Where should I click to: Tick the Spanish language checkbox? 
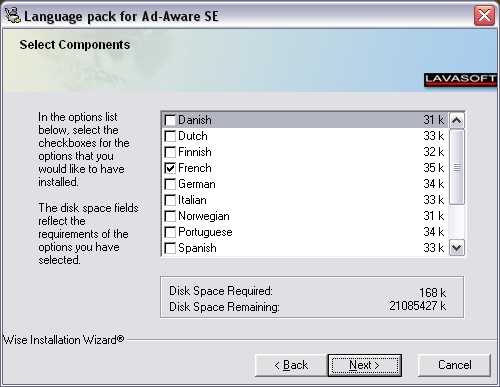(170, 248)
